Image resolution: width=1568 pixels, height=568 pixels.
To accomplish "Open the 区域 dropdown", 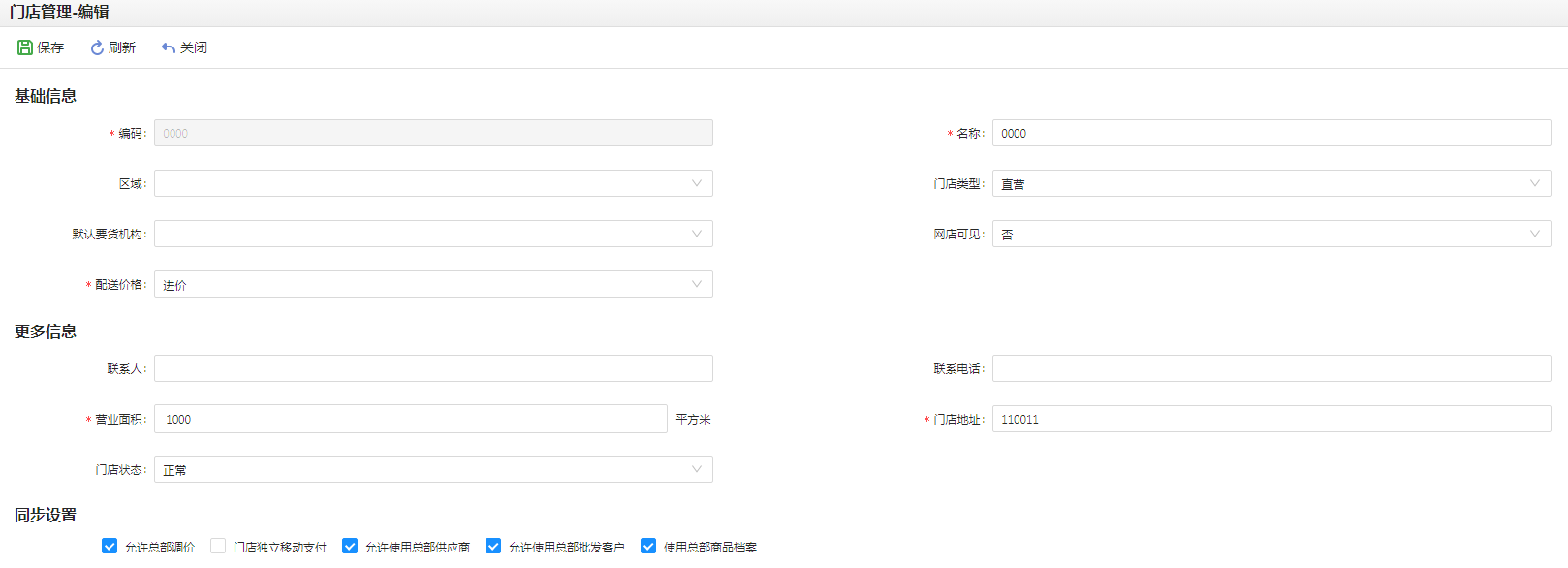I will pos(433,183).
